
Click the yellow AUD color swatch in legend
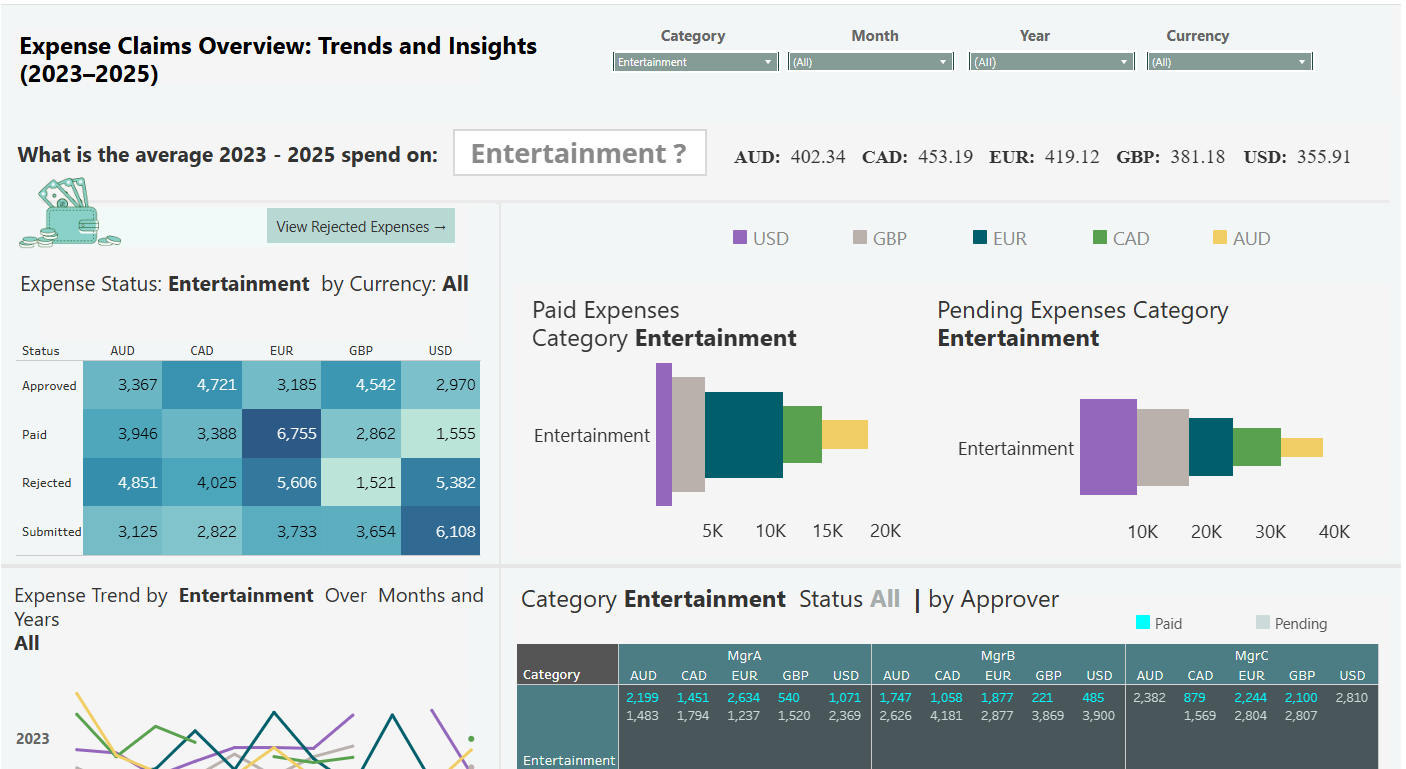pos(1221,238)
